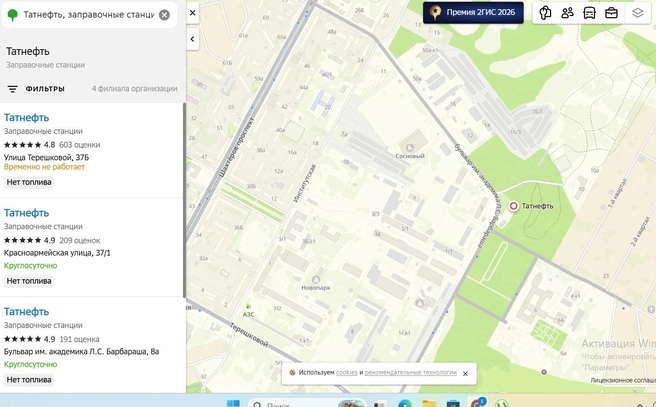The width and height of the screenshot is (656, 407).
Task: Click the Сосновый place icon on the map
Action: pyautogui.click(x=410, y=147)
